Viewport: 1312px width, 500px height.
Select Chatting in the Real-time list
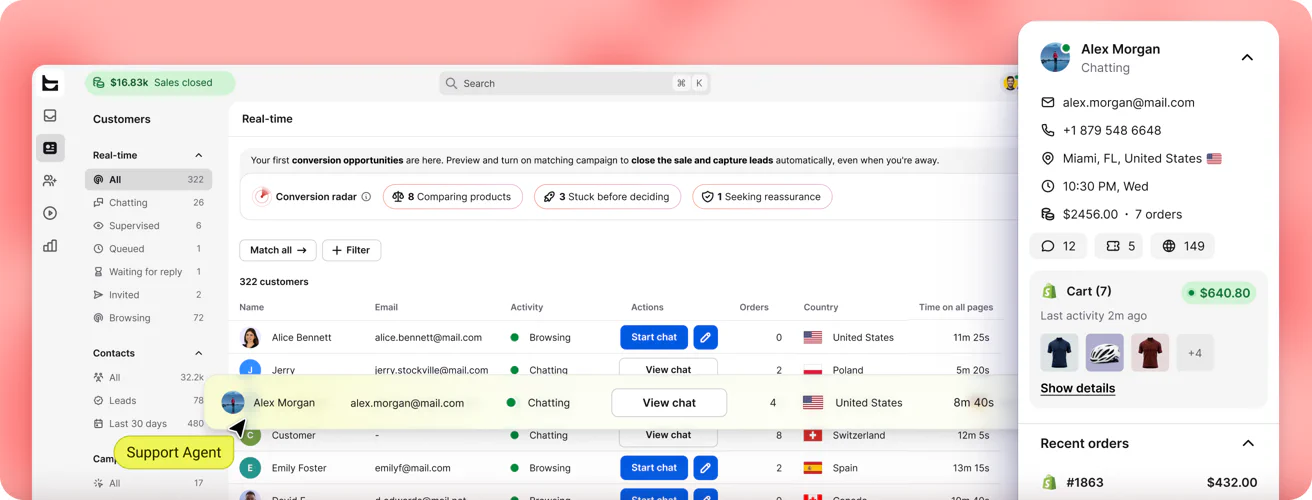pyautogui.click(x=148, y=203)
